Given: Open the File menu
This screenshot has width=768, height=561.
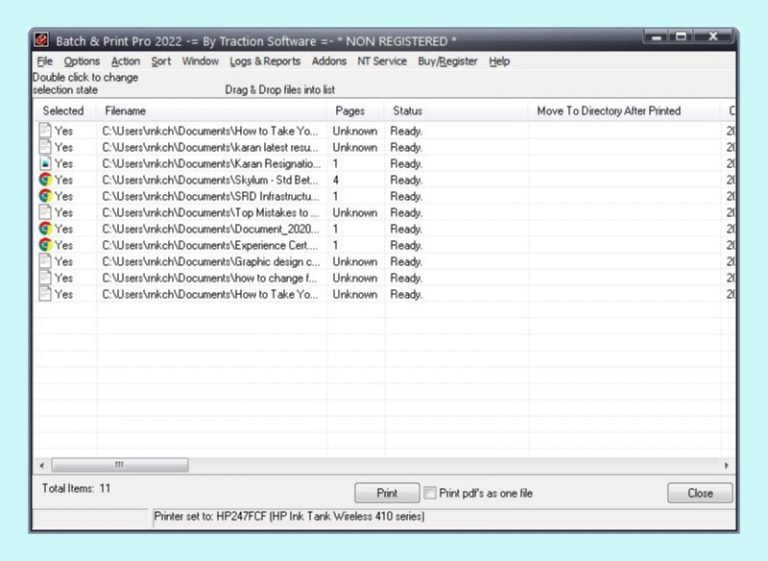Looking at the screenshot, I should click(x=45, y=61).
